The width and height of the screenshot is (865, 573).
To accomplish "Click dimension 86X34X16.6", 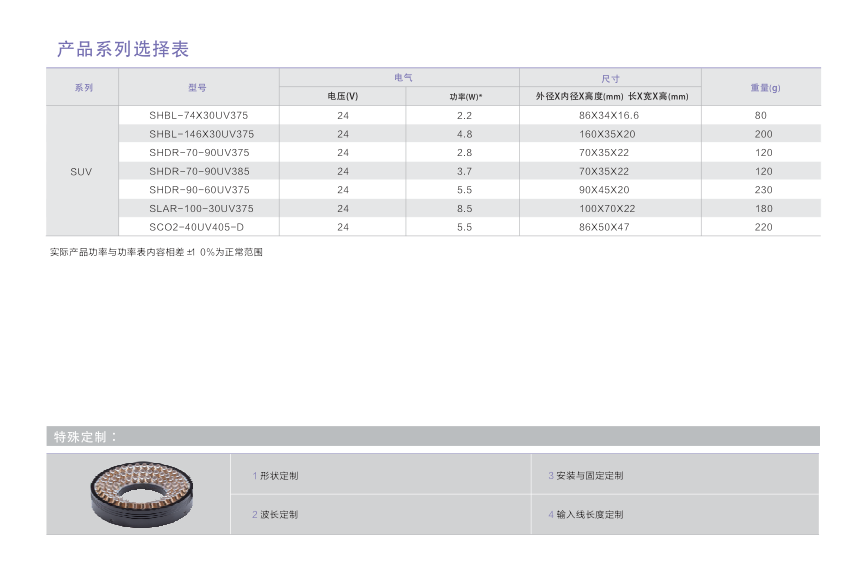I will [609, 115].
